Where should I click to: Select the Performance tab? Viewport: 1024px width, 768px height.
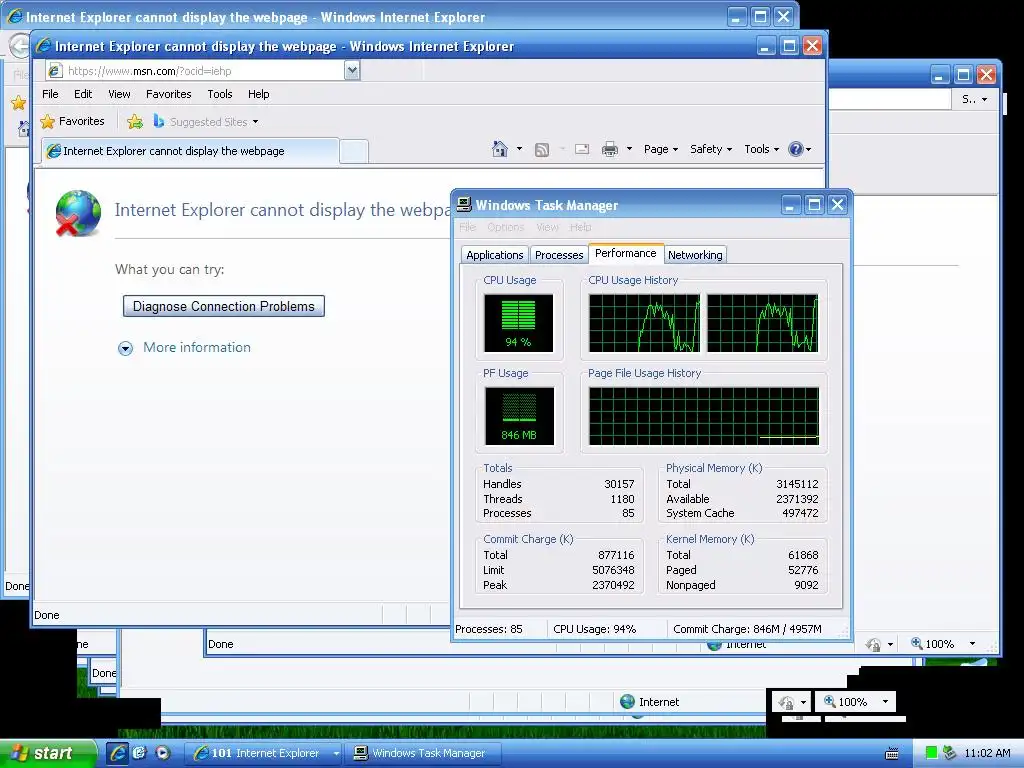coord(626,253)
